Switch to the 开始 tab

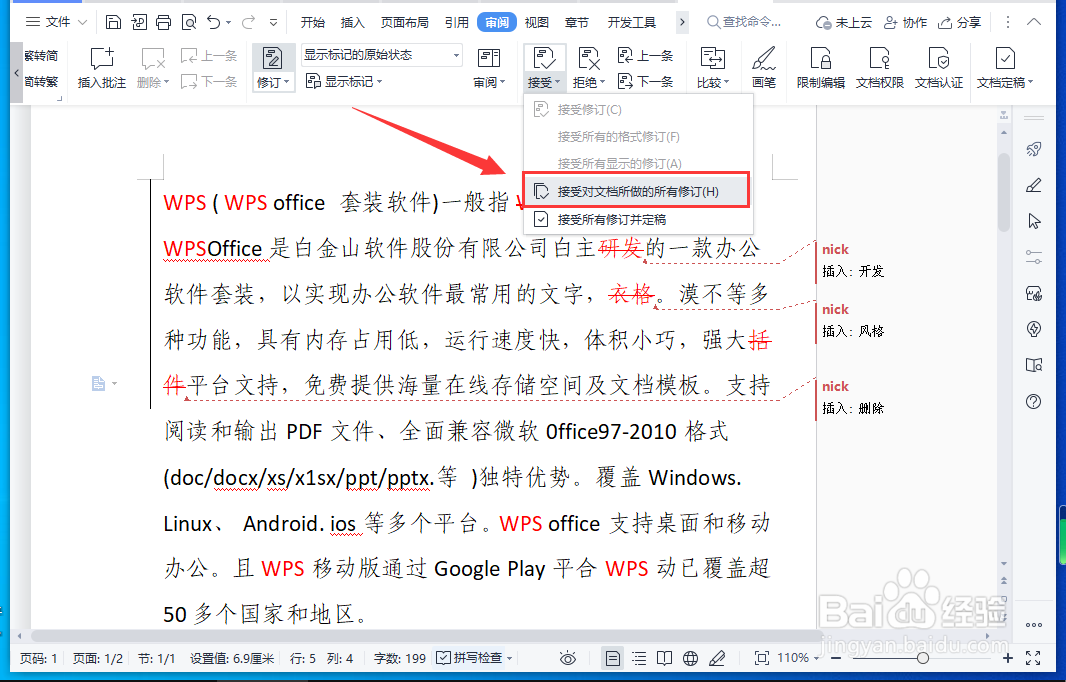click(x=313, y=22)
